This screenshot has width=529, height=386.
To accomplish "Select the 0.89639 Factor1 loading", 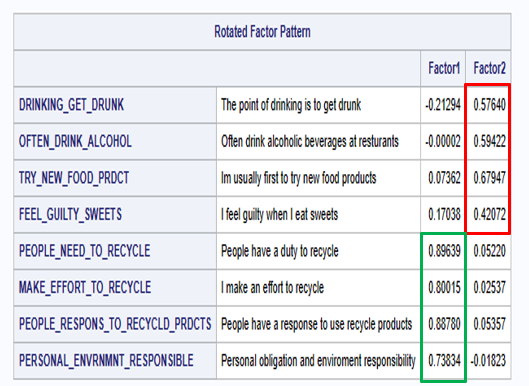I will (x=444, y=251).
